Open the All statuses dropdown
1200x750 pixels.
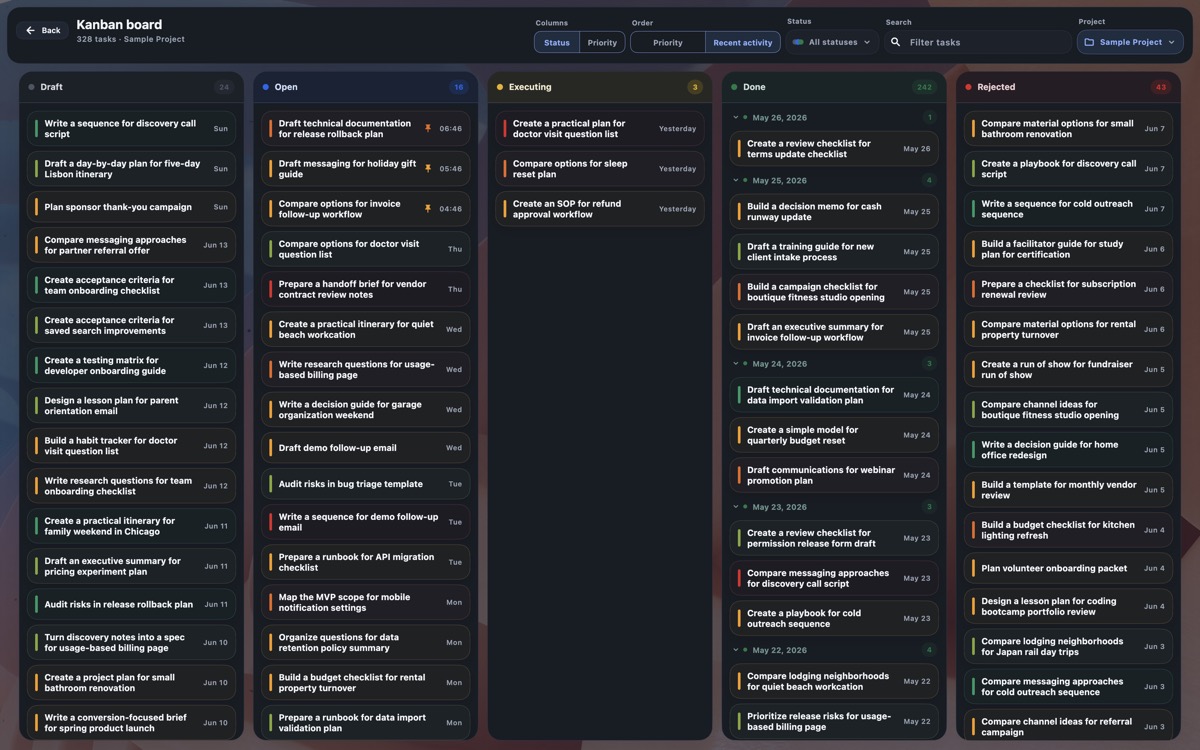pyautogui.click(x=832, y=42)
